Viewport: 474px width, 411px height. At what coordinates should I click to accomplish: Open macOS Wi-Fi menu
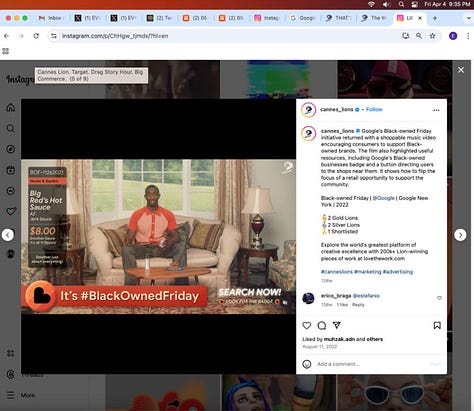(x=371, y=4)
